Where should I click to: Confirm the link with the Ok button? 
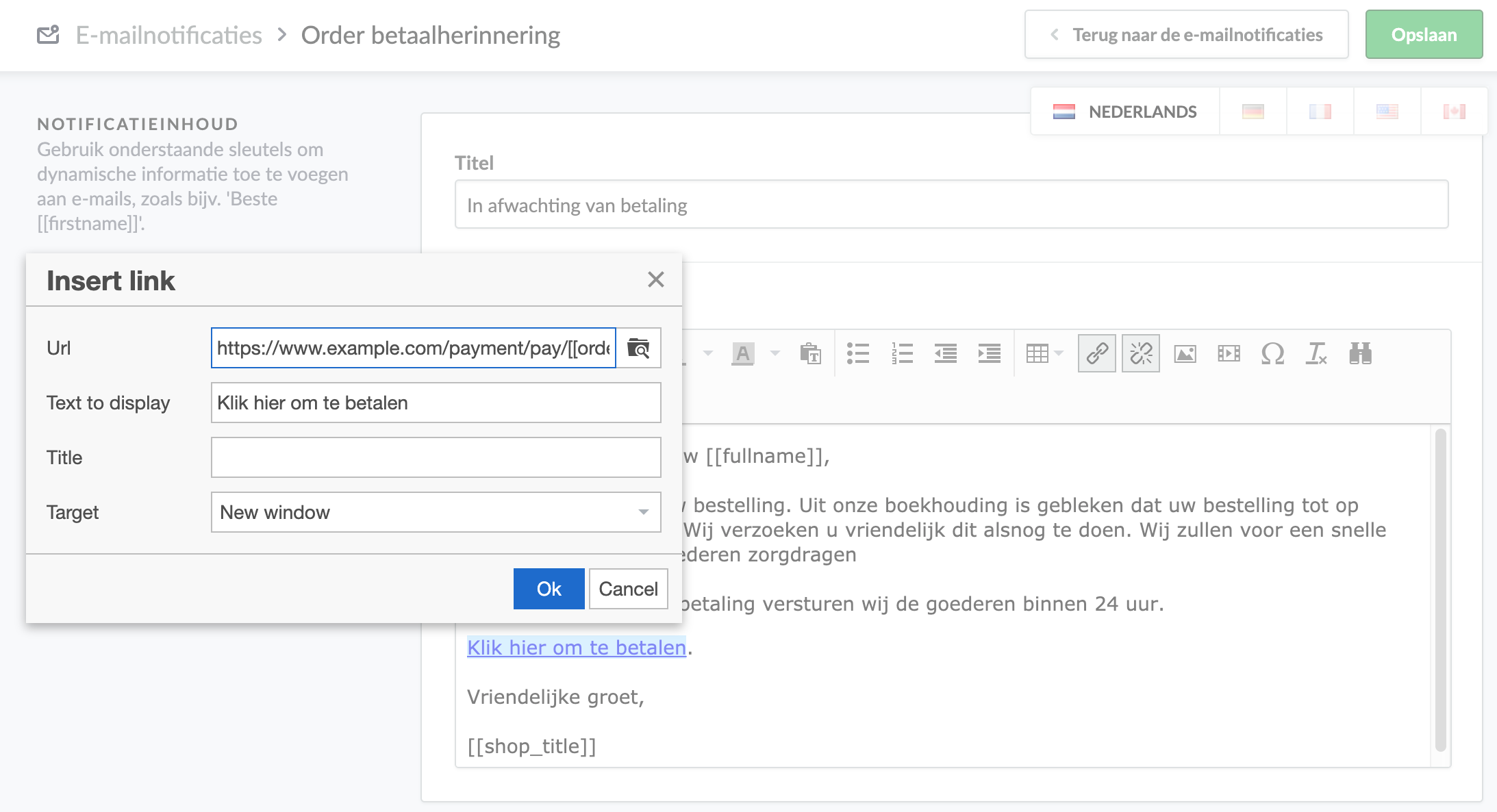coord(549,589)
